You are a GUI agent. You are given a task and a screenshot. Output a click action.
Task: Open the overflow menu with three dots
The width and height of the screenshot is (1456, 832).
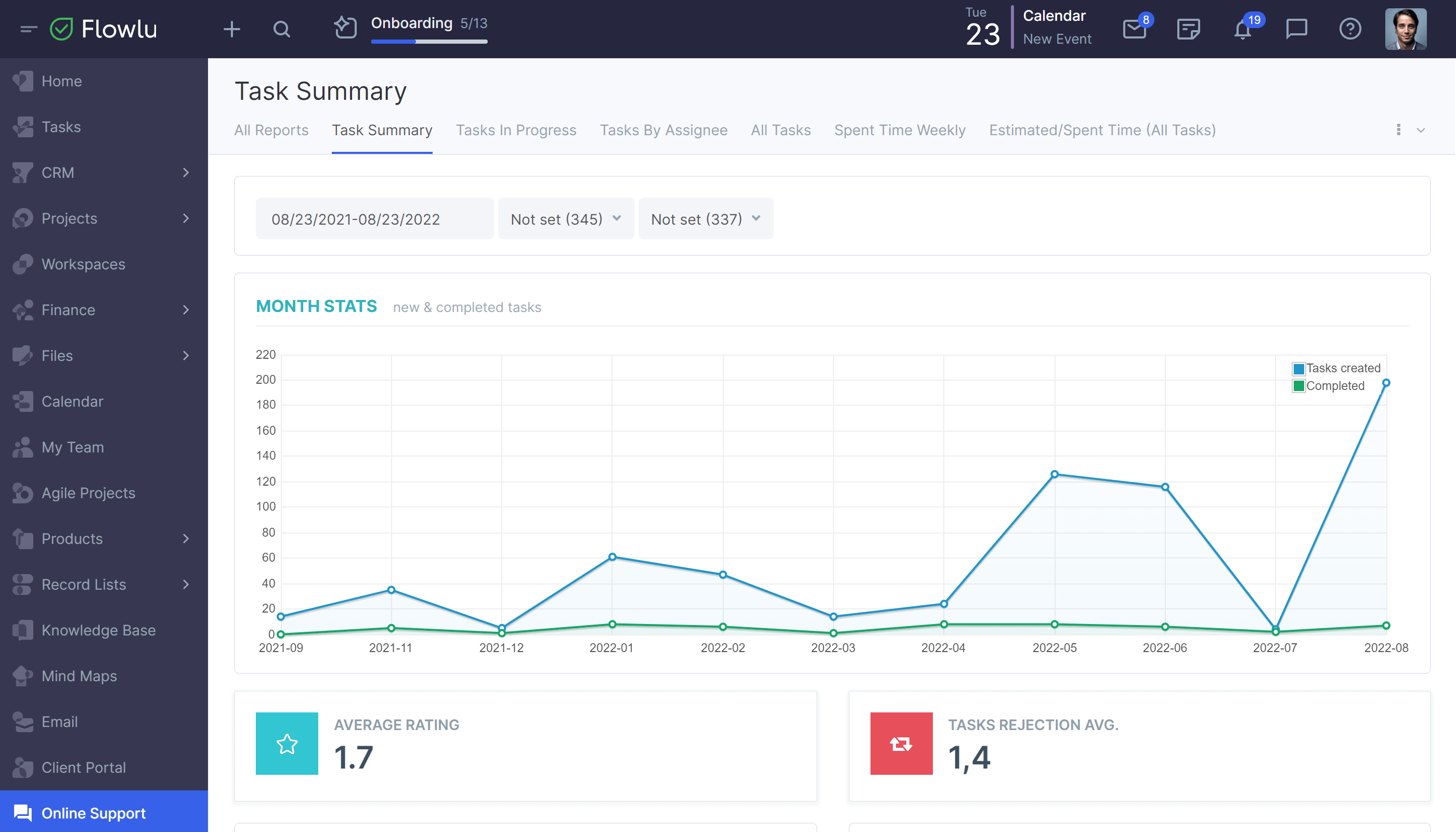1399,129
